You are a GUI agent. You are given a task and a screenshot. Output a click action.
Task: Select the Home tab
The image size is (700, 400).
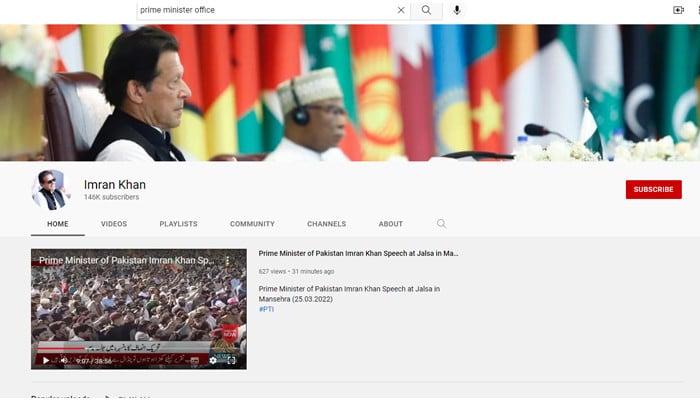(58, 224)
